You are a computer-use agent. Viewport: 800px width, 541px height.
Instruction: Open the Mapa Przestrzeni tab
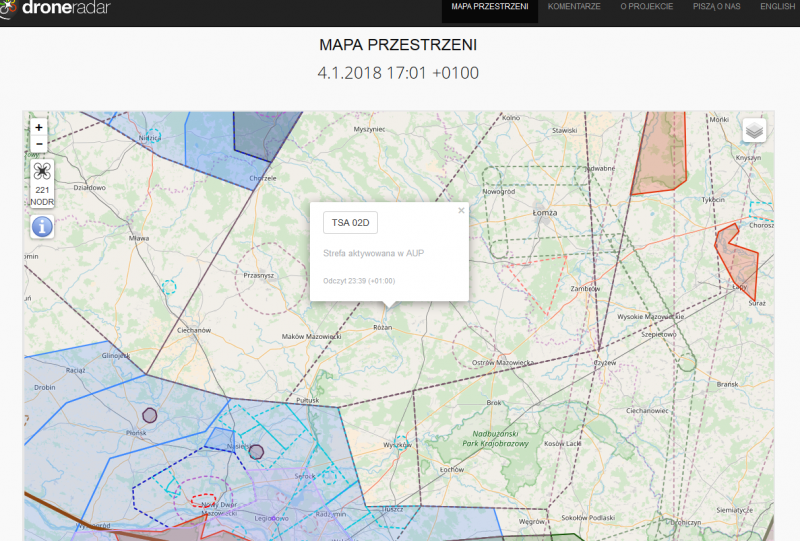490,7
